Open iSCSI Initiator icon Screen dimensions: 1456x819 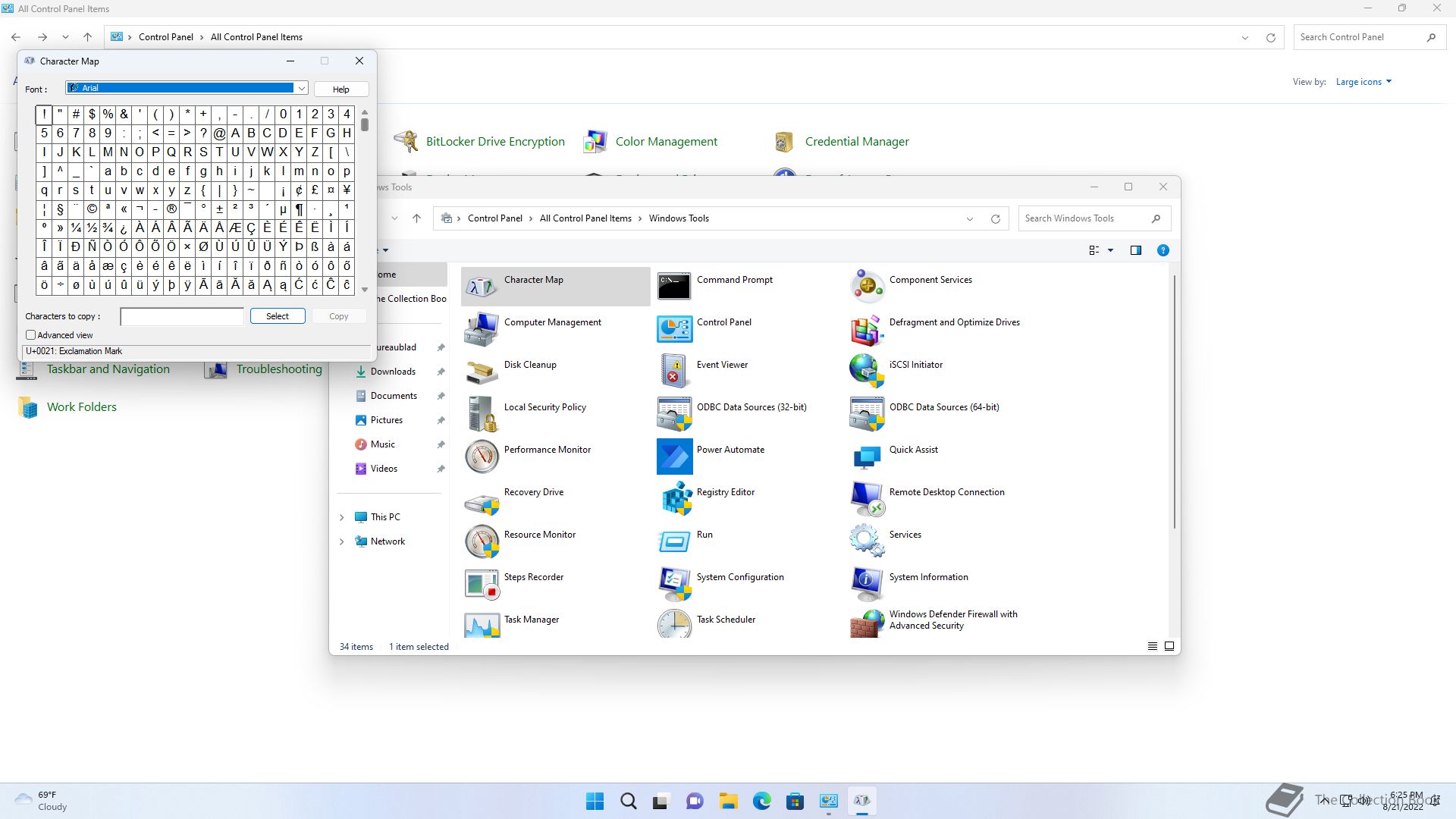(867, 372)
